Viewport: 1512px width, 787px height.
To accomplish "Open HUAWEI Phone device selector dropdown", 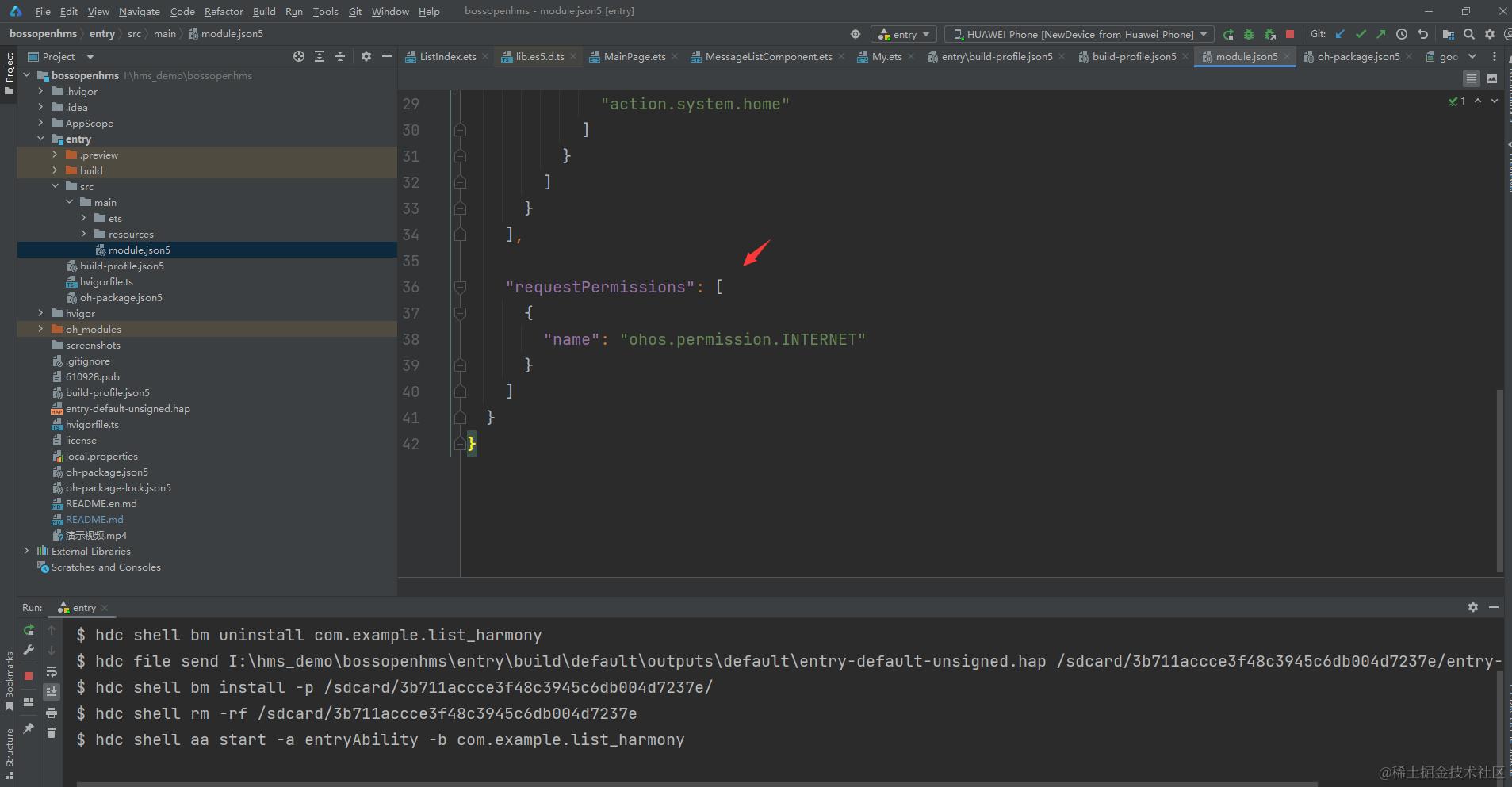I will [1079, 34].
